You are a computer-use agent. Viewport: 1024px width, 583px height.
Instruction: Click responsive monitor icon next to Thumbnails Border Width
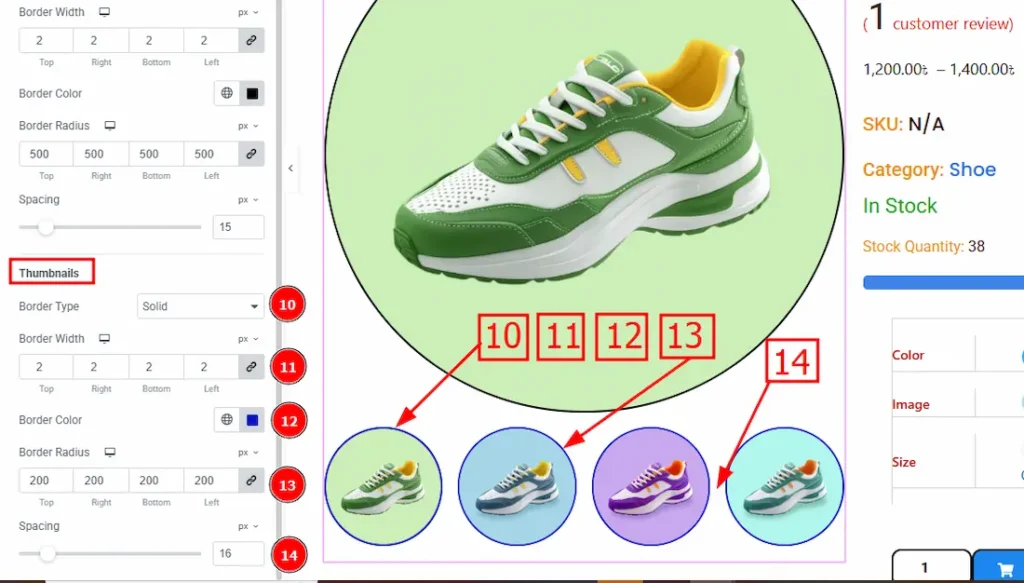click(104, 339)
